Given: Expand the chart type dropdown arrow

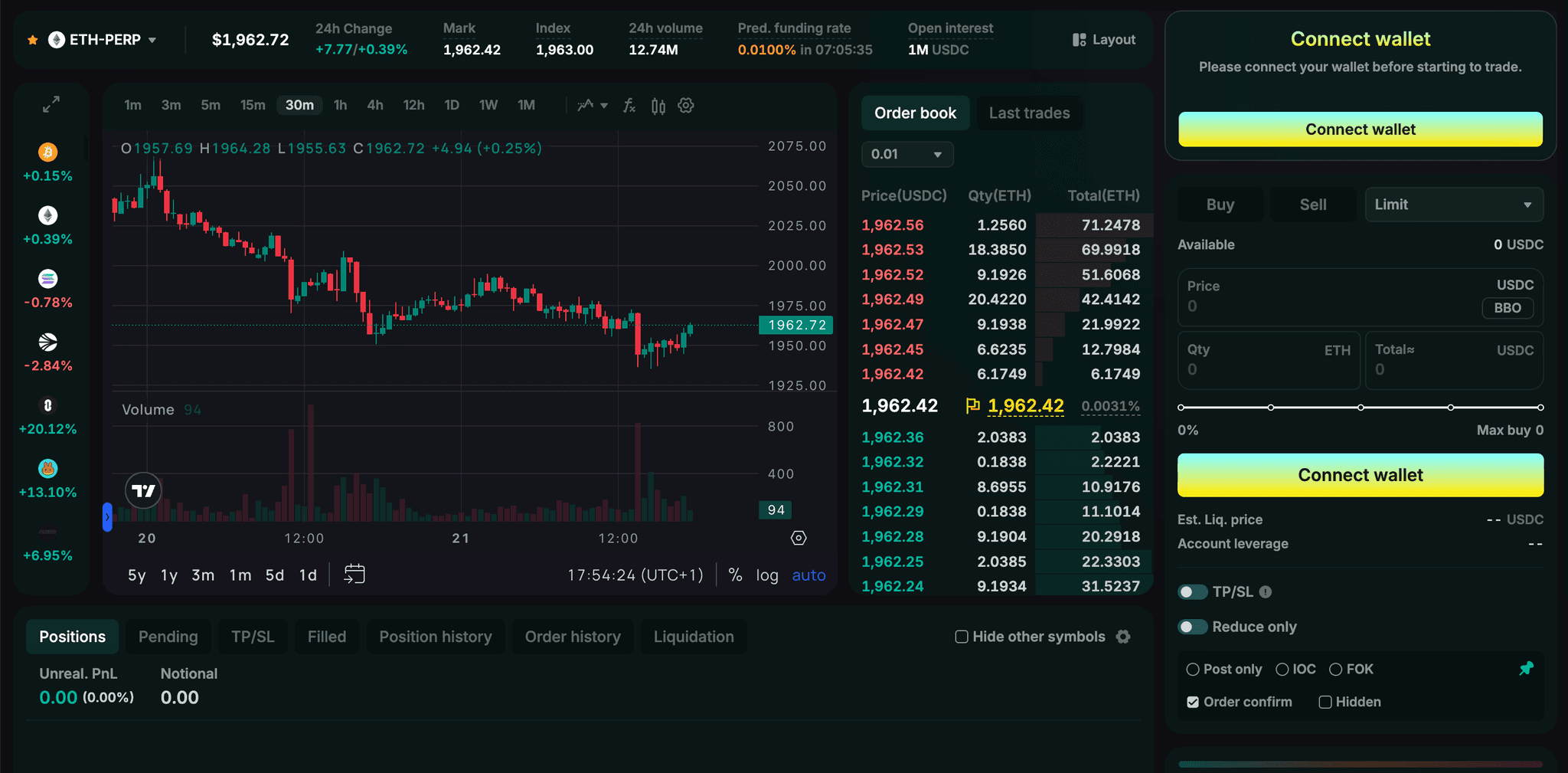Looking at the screenshot, I should coord(604,106).
